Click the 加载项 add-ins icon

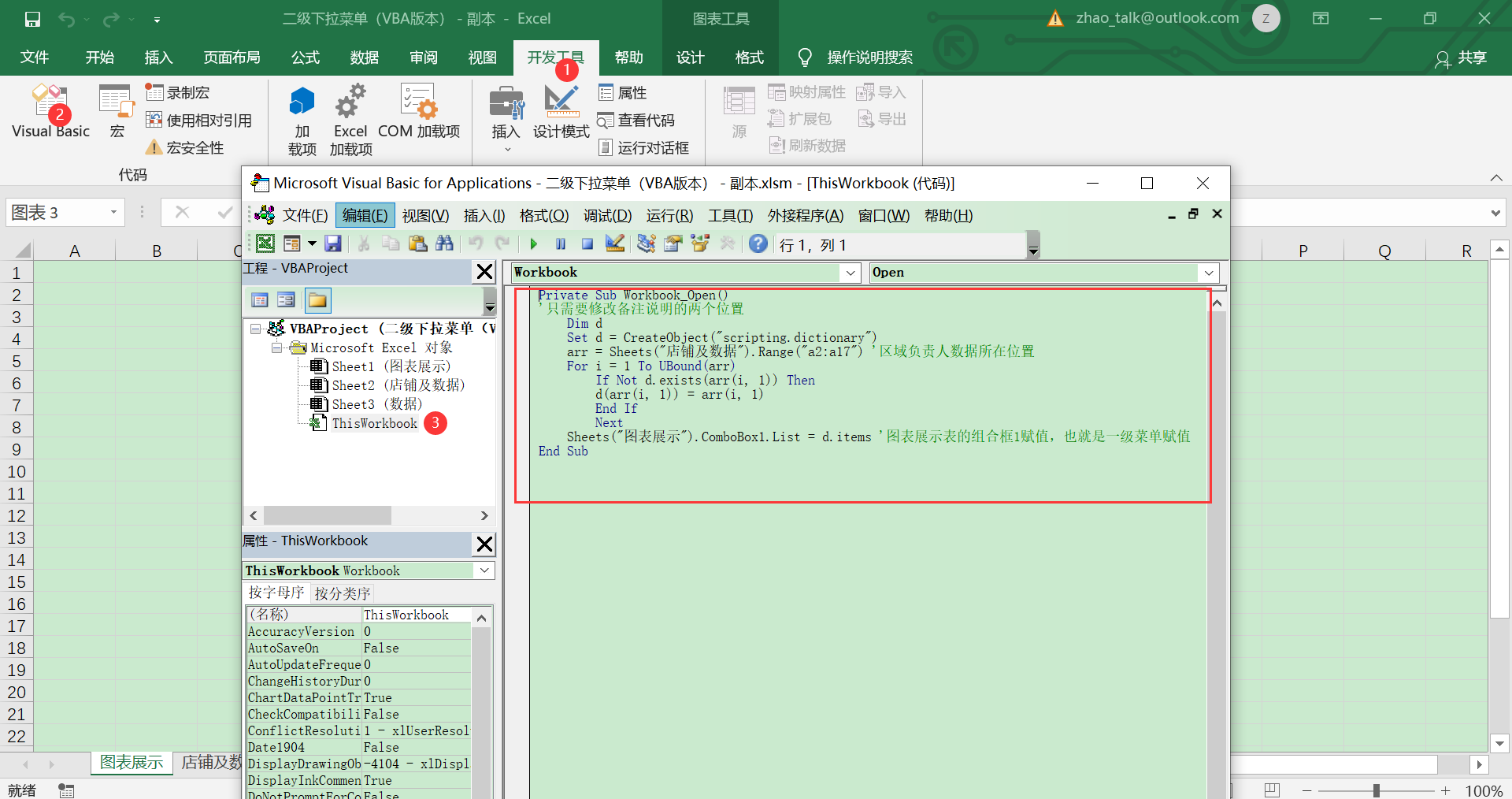coord(302,120)
